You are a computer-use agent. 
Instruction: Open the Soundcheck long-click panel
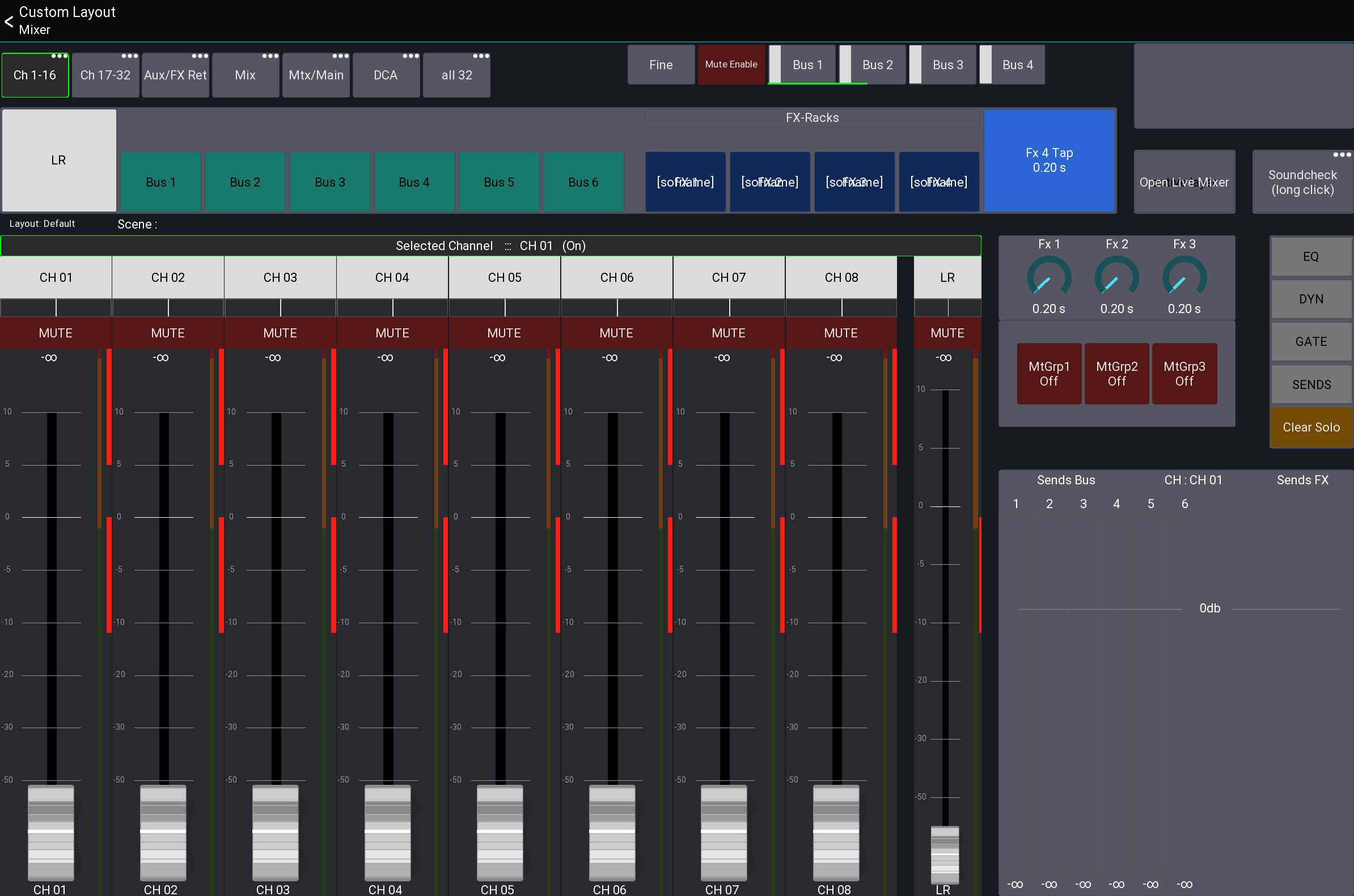tap(1302, 181)
